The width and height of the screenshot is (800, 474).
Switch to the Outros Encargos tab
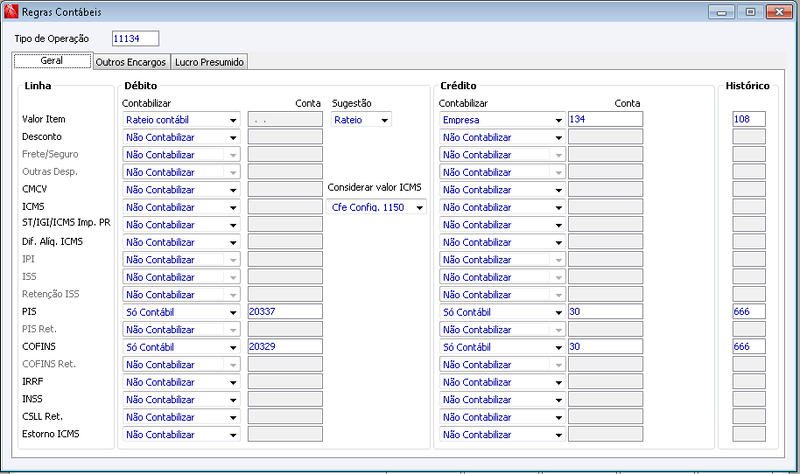pos(131,62)
